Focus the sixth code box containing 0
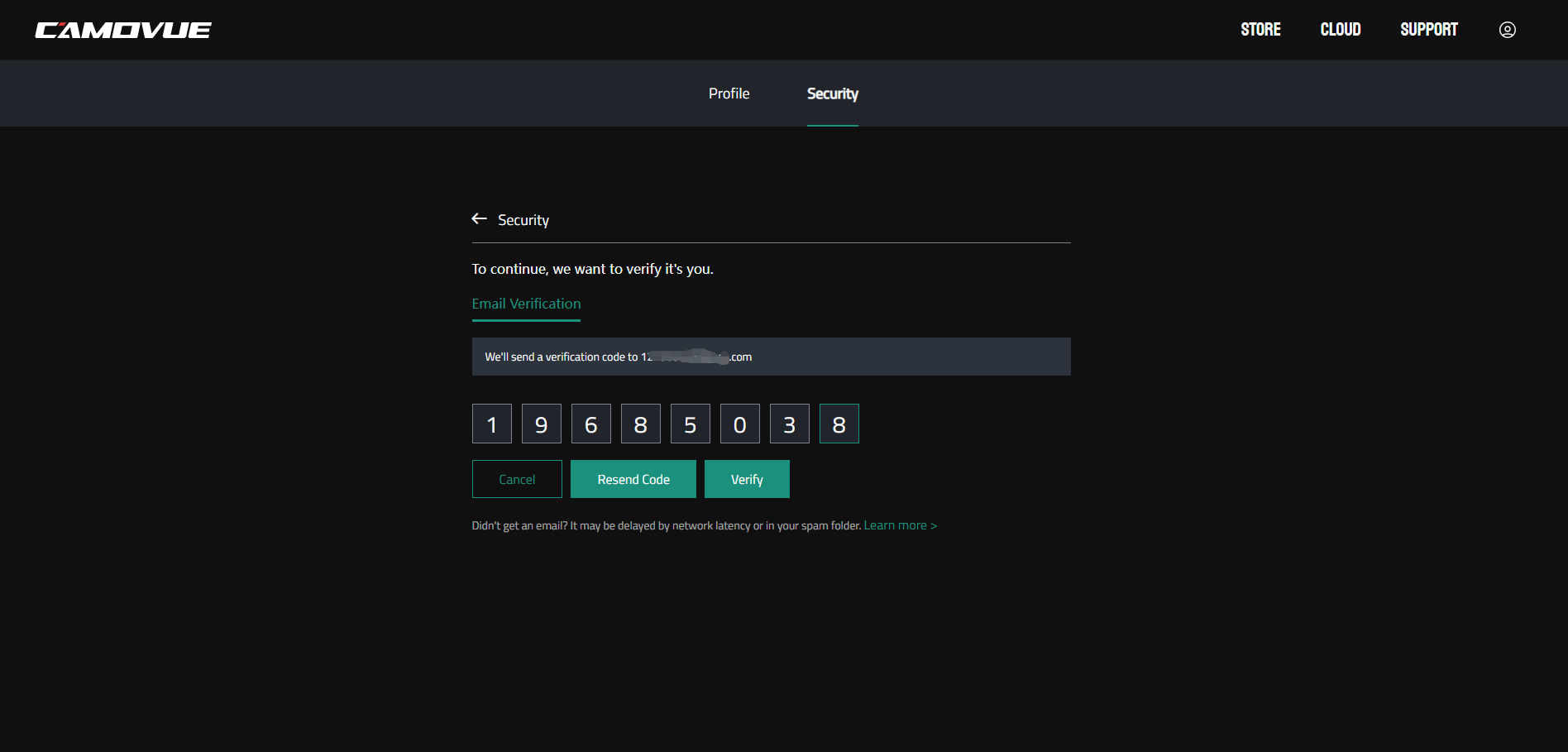Viewport: 1568px width, 752px height. tap(739, 424)
